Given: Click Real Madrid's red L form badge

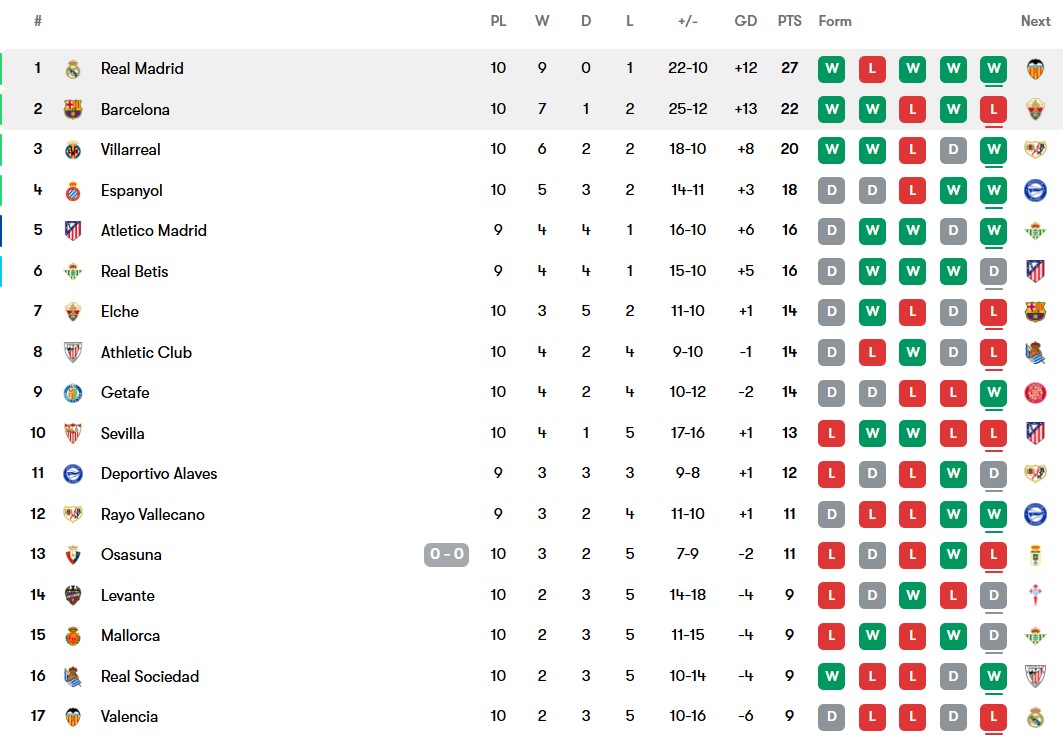Looking at the screenshot, I should point(872,69).
